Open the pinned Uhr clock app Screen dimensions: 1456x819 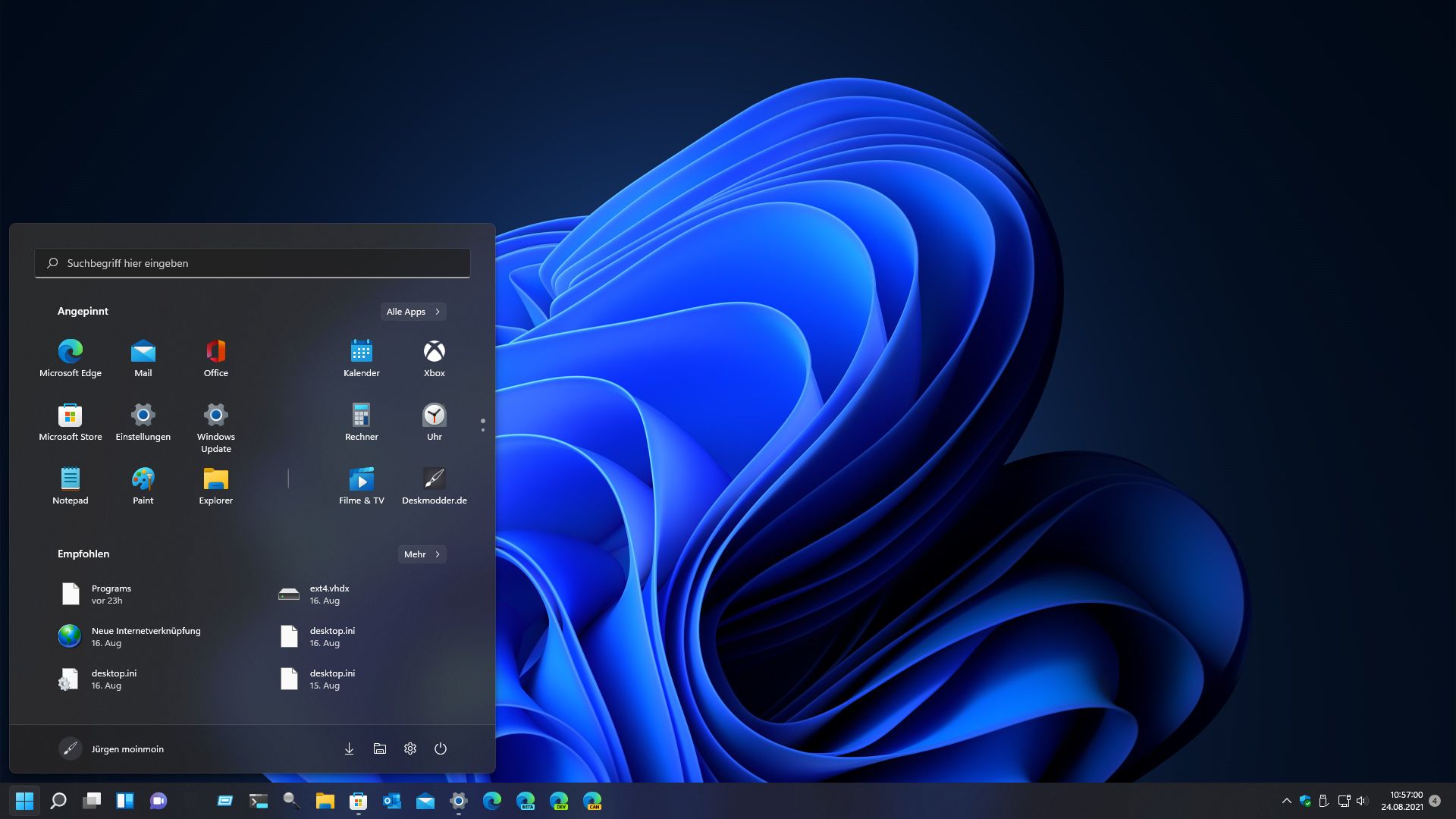(435, 422)
